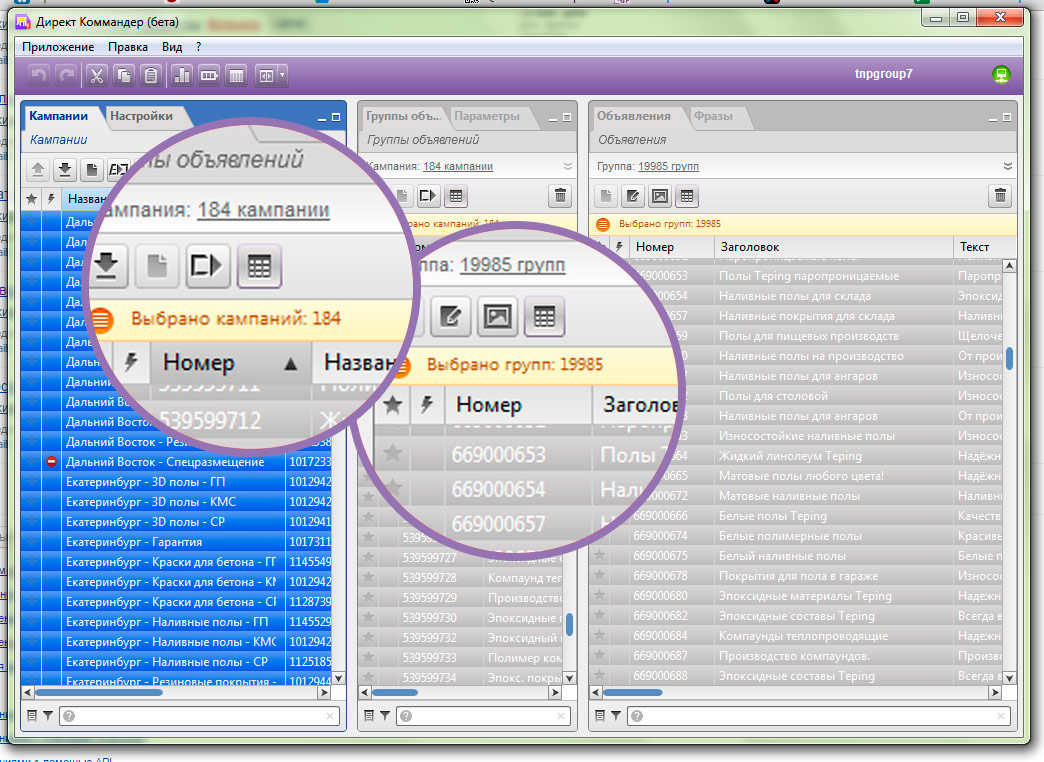The width and height of the screenshot is (1044, 762).
Task: Click the Copy icon in purple toolbar
Action: [124, 75]
